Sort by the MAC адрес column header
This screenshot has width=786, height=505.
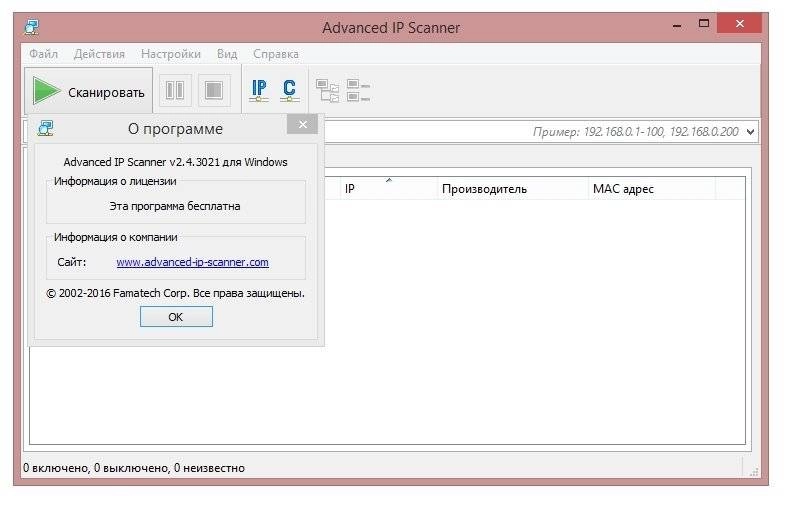point(652,189)
